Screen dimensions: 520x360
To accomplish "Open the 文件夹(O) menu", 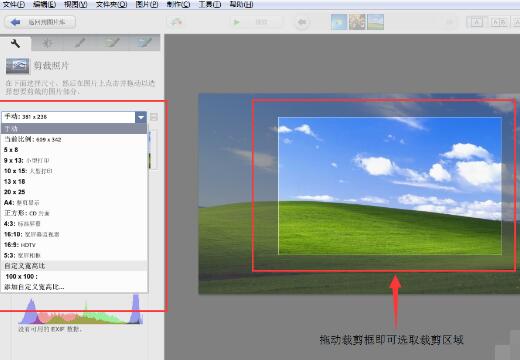I will [111, 4].
